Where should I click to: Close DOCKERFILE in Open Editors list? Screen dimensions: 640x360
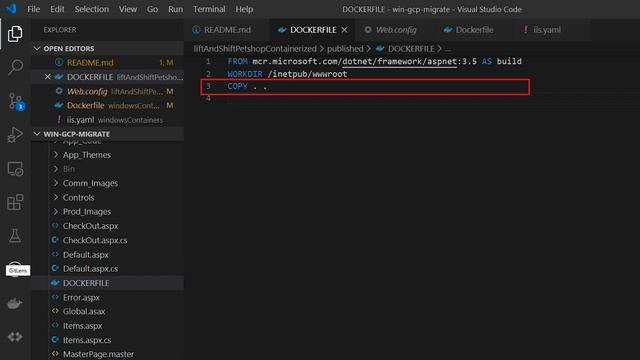point(47,77)
